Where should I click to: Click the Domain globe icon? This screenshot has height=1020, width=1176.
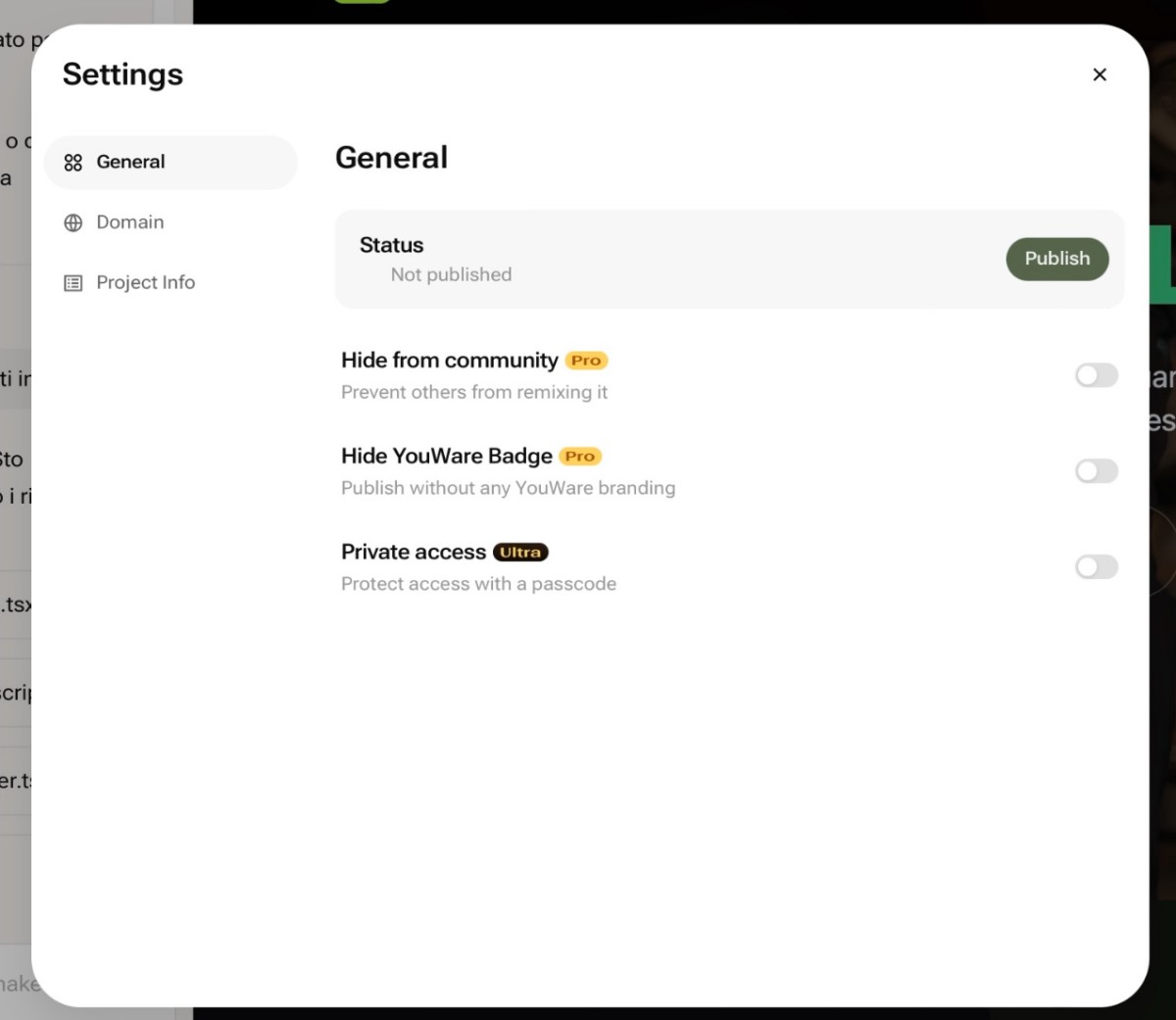(73, 223)
